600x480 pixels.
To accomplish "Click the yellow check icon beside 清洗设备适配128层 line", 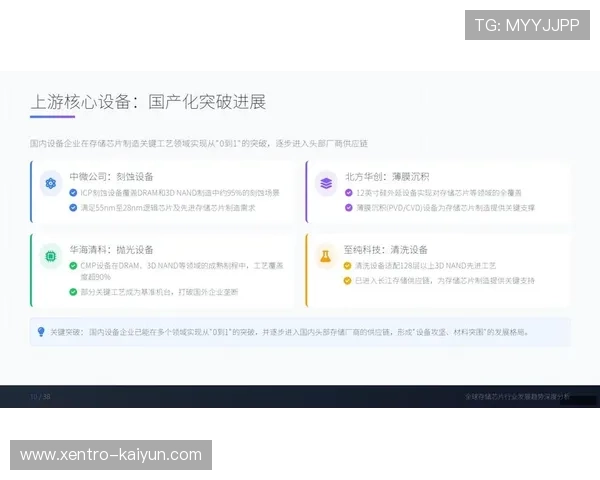I will tap(347, 266).
